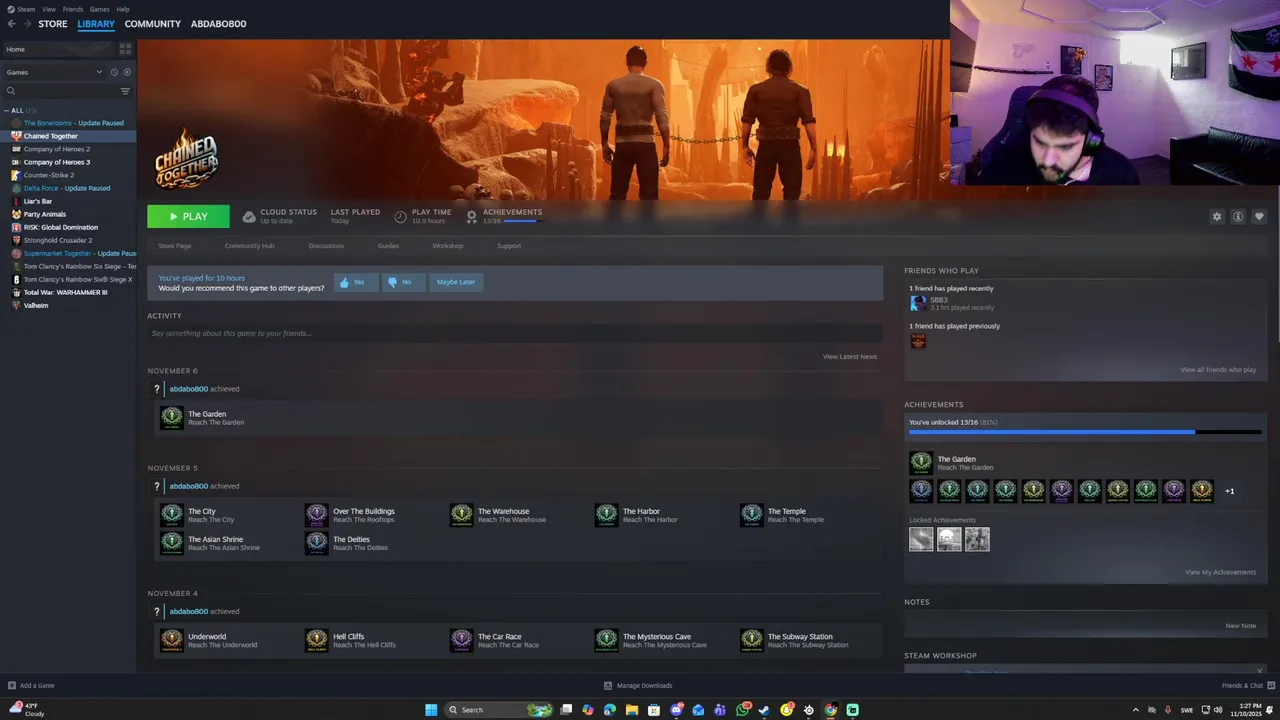Open the Help menu
Viewport: 1280px width, 720px height.
click(123, 9)
